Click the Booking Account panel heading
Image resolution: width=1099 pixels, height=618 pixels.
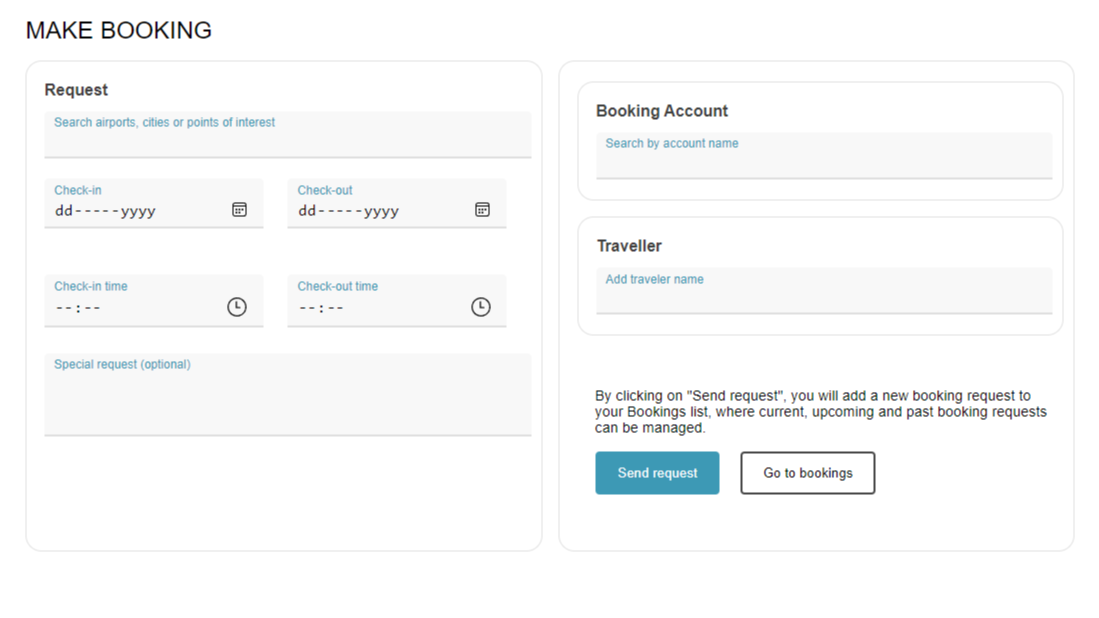pyautogui.click(x=661, y=110)
